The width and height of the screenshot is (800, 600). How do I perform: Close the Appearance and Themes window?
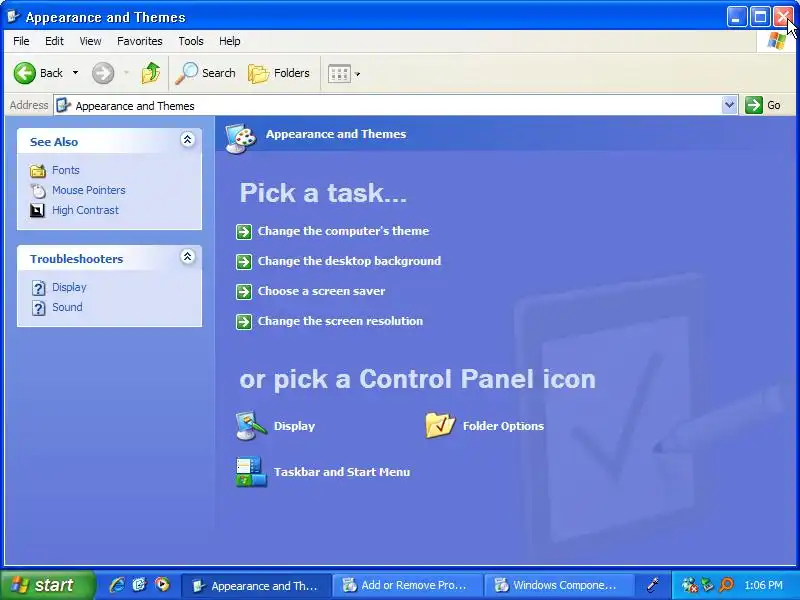coord(783,17)
